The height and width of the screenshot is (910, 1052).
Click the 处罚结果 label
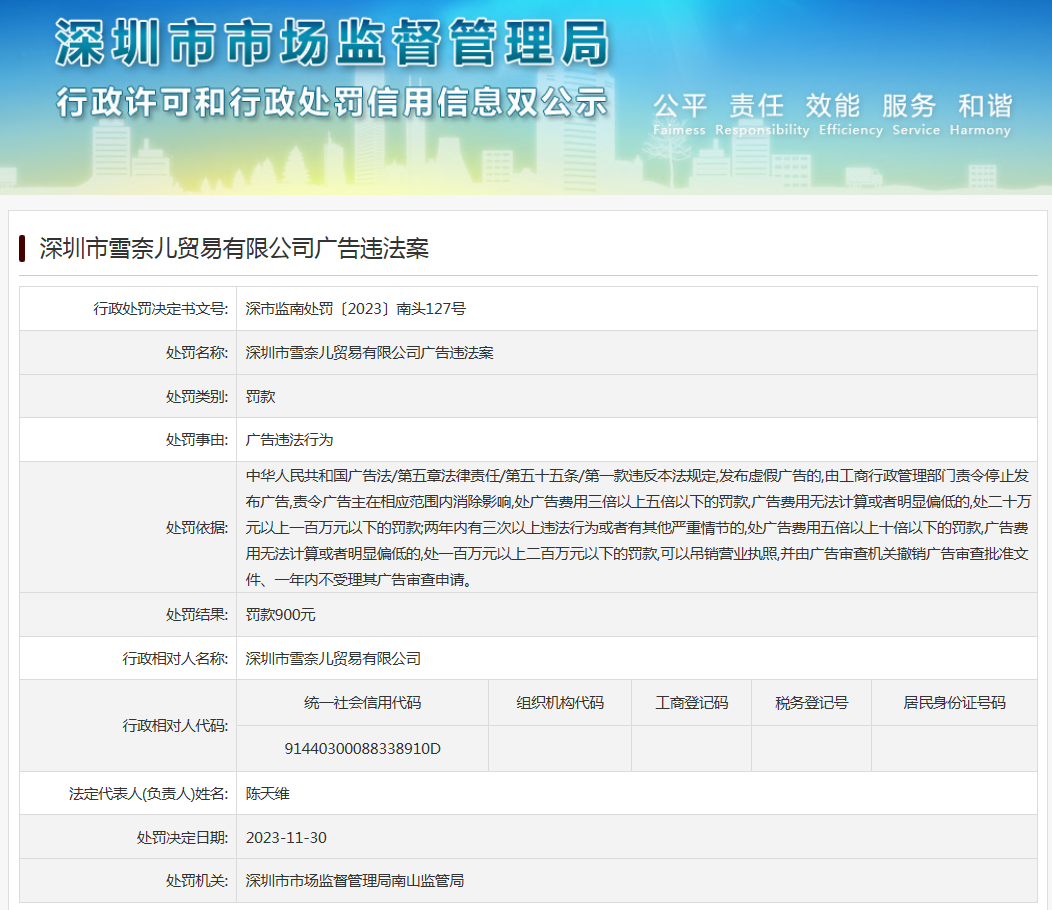pyautogui.click(x=197, y=615)
